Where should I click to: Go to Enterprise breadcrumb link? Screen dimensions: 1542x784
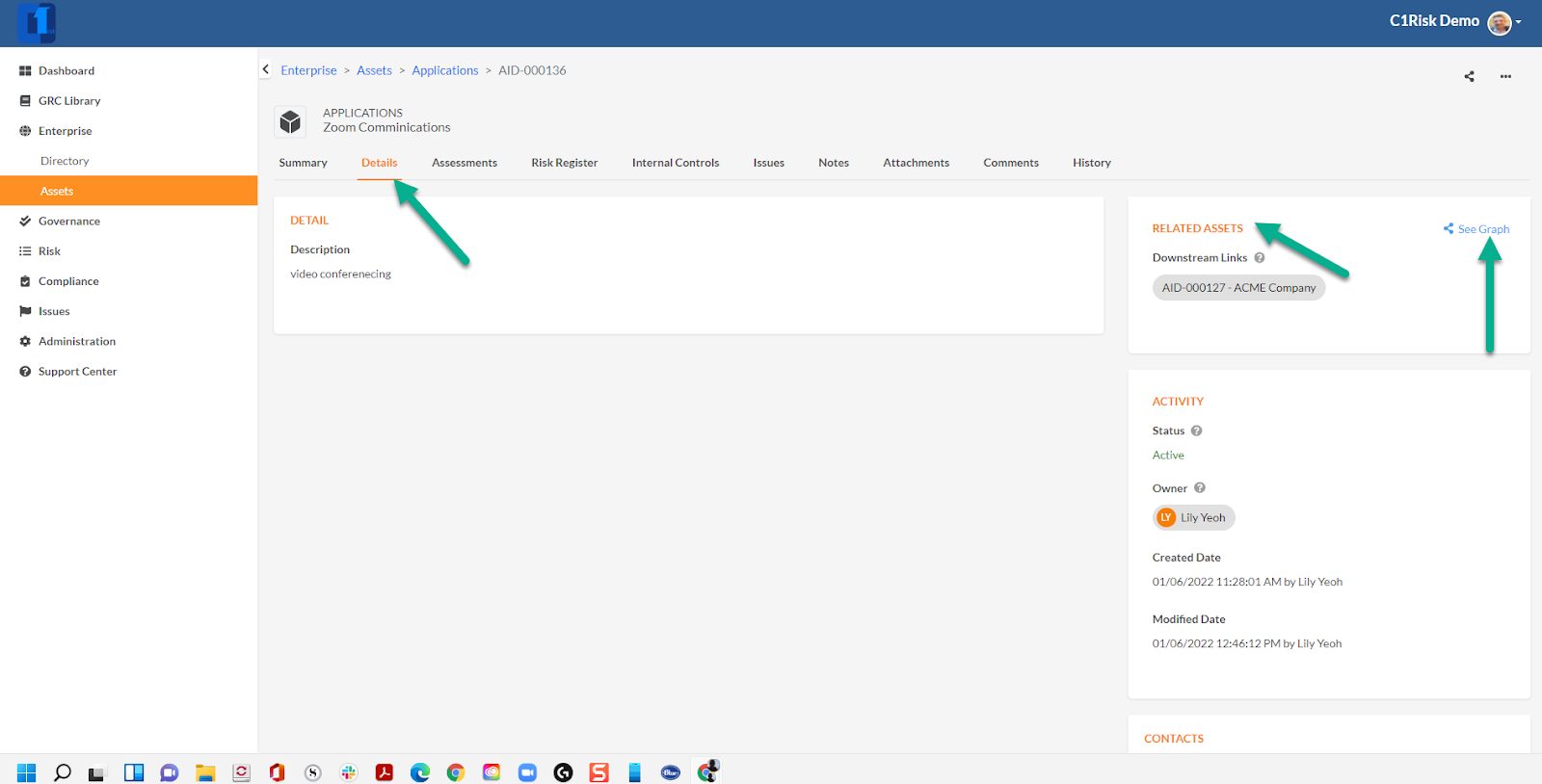point(308,70)
